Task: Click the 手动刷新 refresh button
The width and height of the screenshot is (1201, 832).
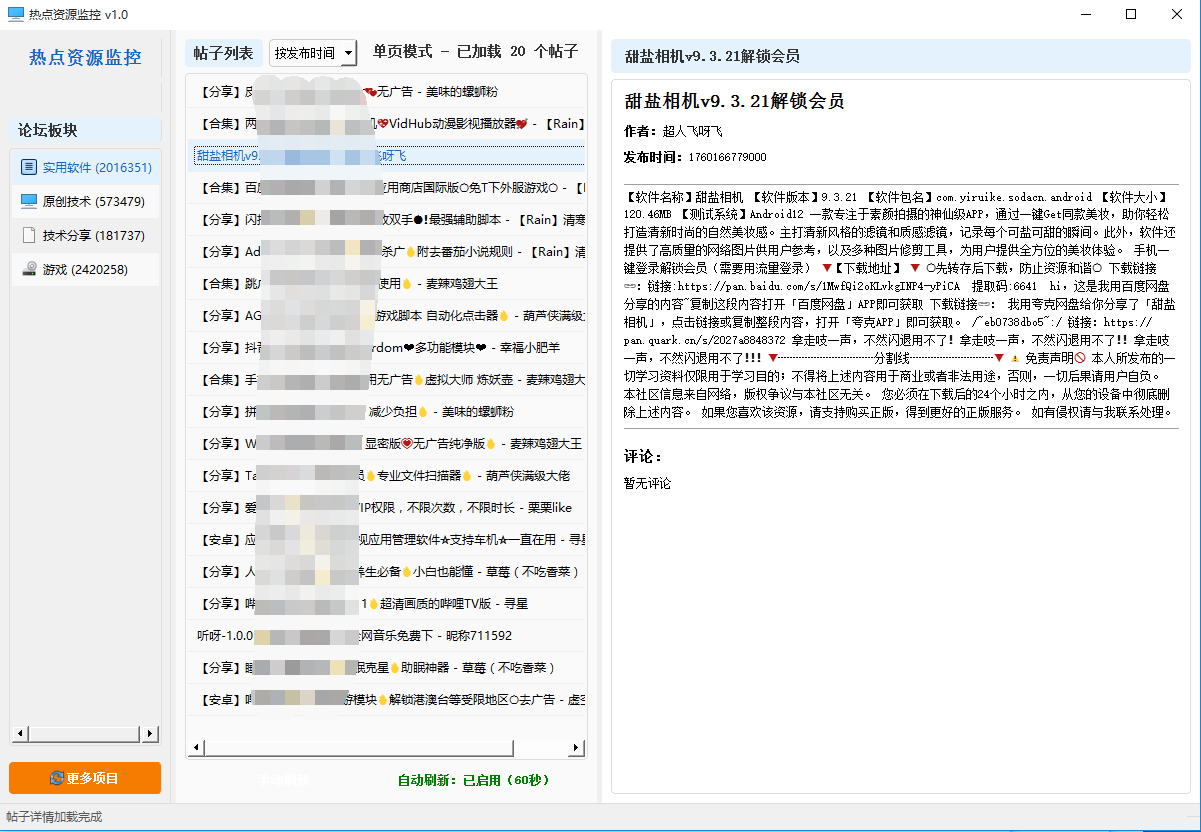Action: (283, 780)
